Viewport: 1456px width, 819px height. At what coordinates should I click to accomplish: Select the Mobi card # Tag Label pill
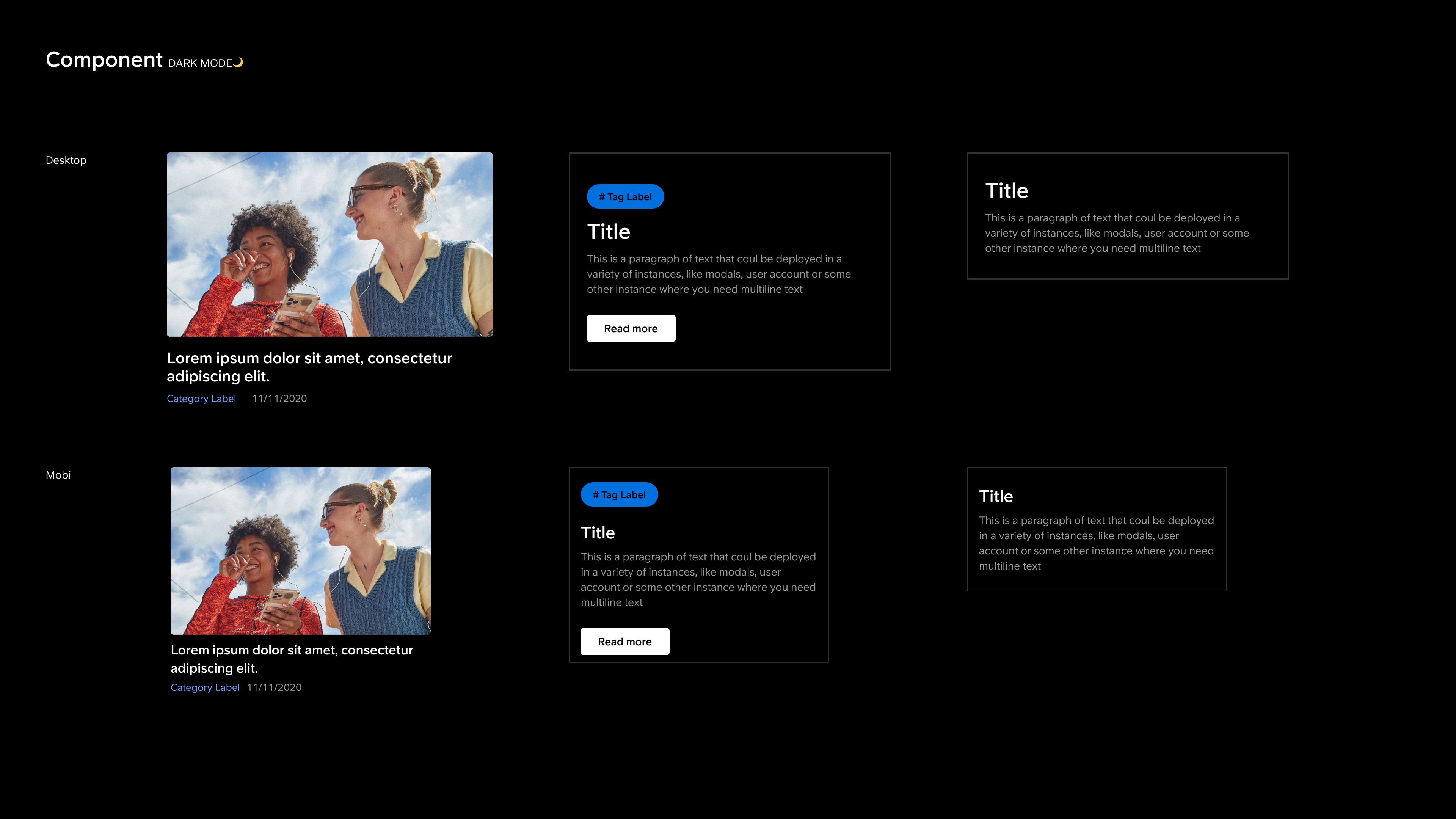pos(619,494)
